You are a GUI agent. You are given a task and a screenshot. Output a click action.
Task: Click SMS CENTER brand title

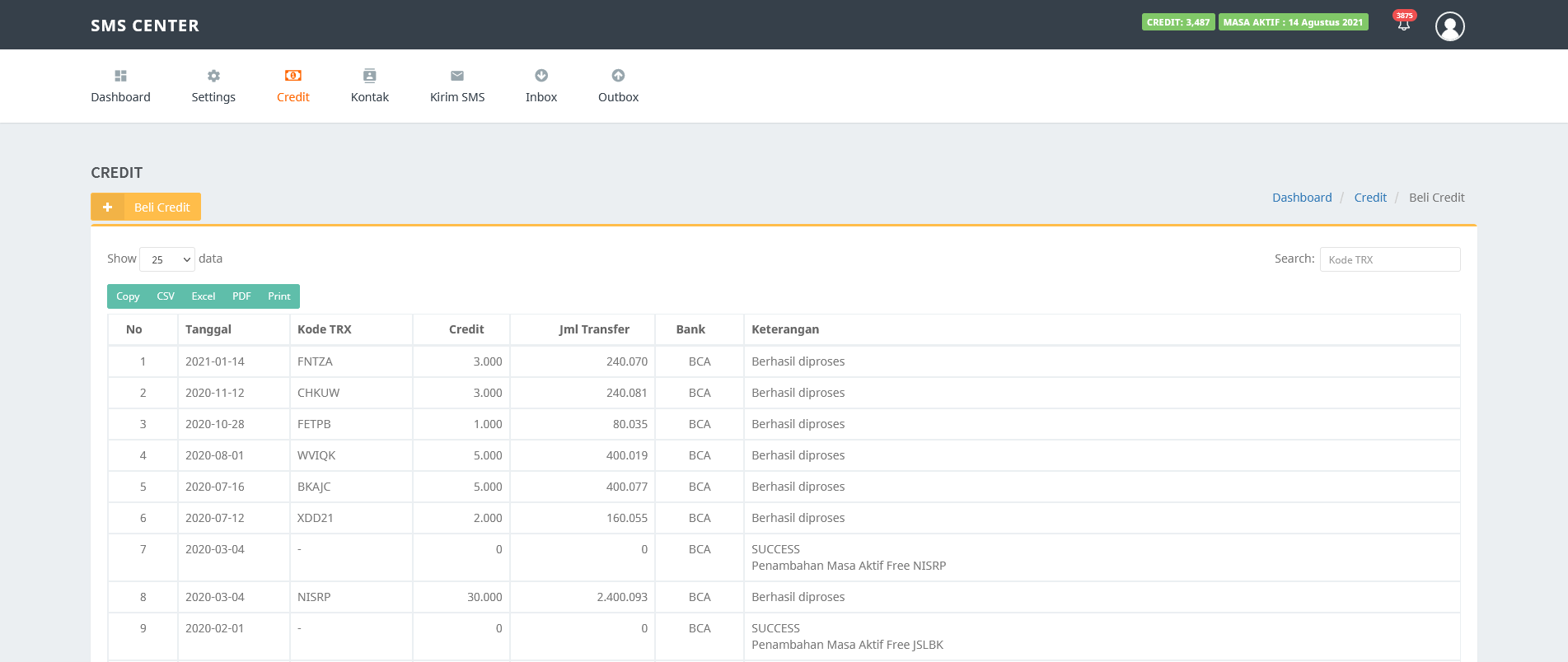coord(145,26)
